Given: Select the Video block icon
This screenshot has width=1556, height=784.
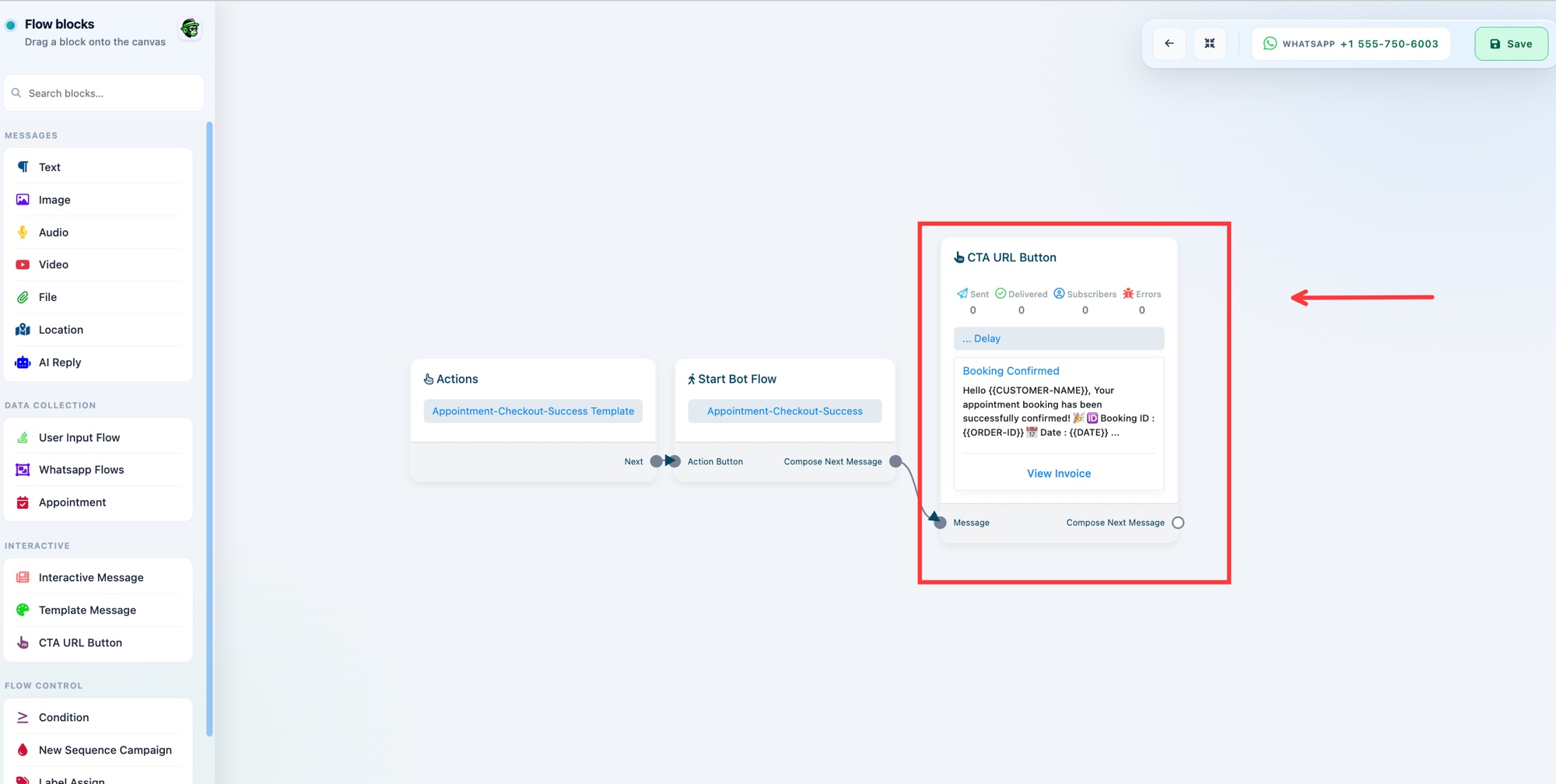Looking at the screenshot, I should 23,264.
